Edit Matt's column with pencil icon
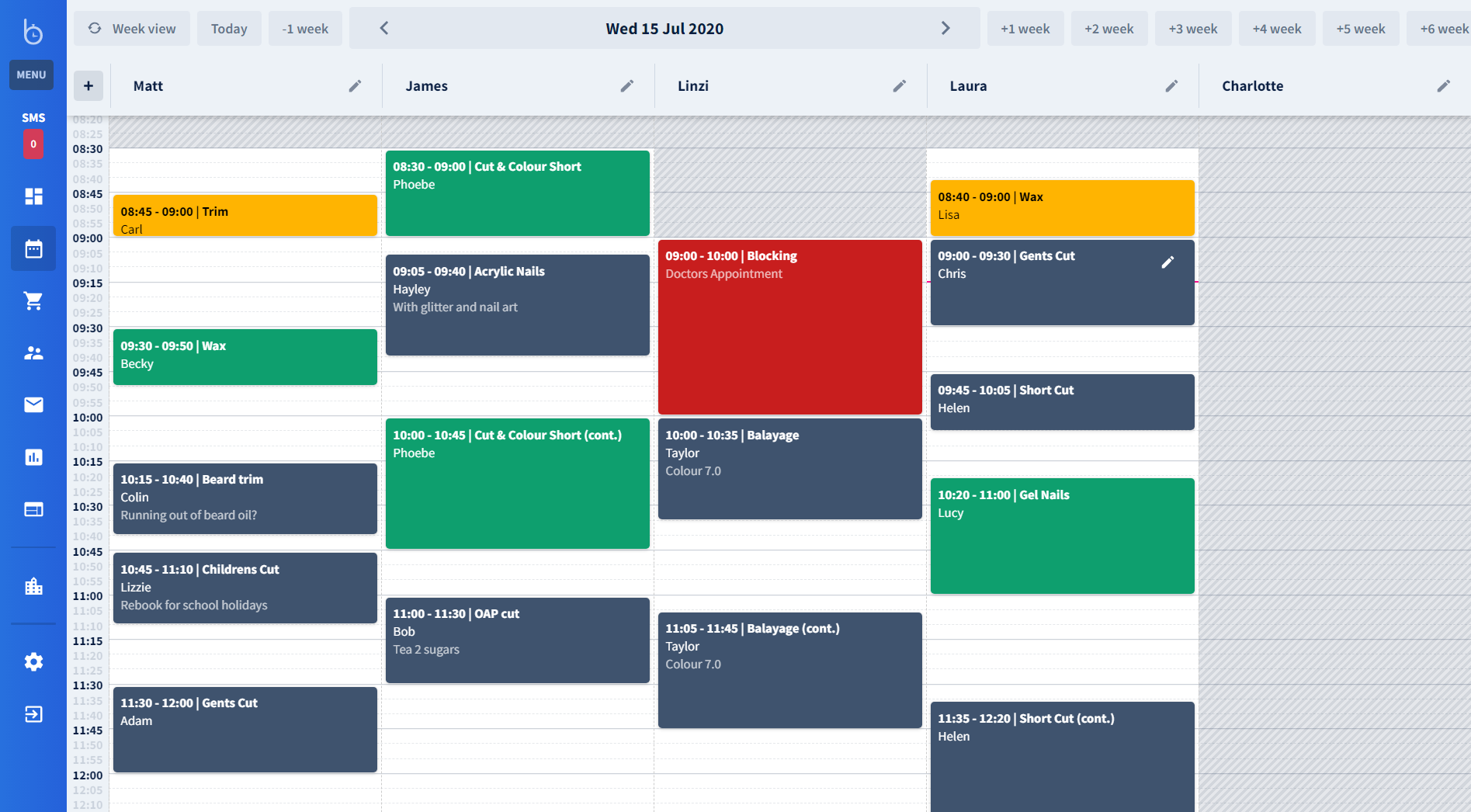 pyautogui.click(x=355, y=86)
